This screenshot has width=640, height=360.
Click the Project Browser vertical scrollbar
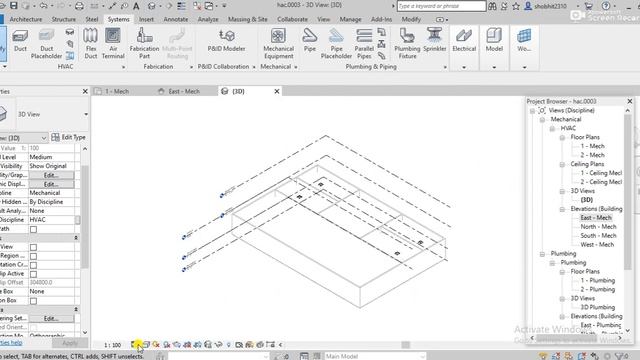628,192
